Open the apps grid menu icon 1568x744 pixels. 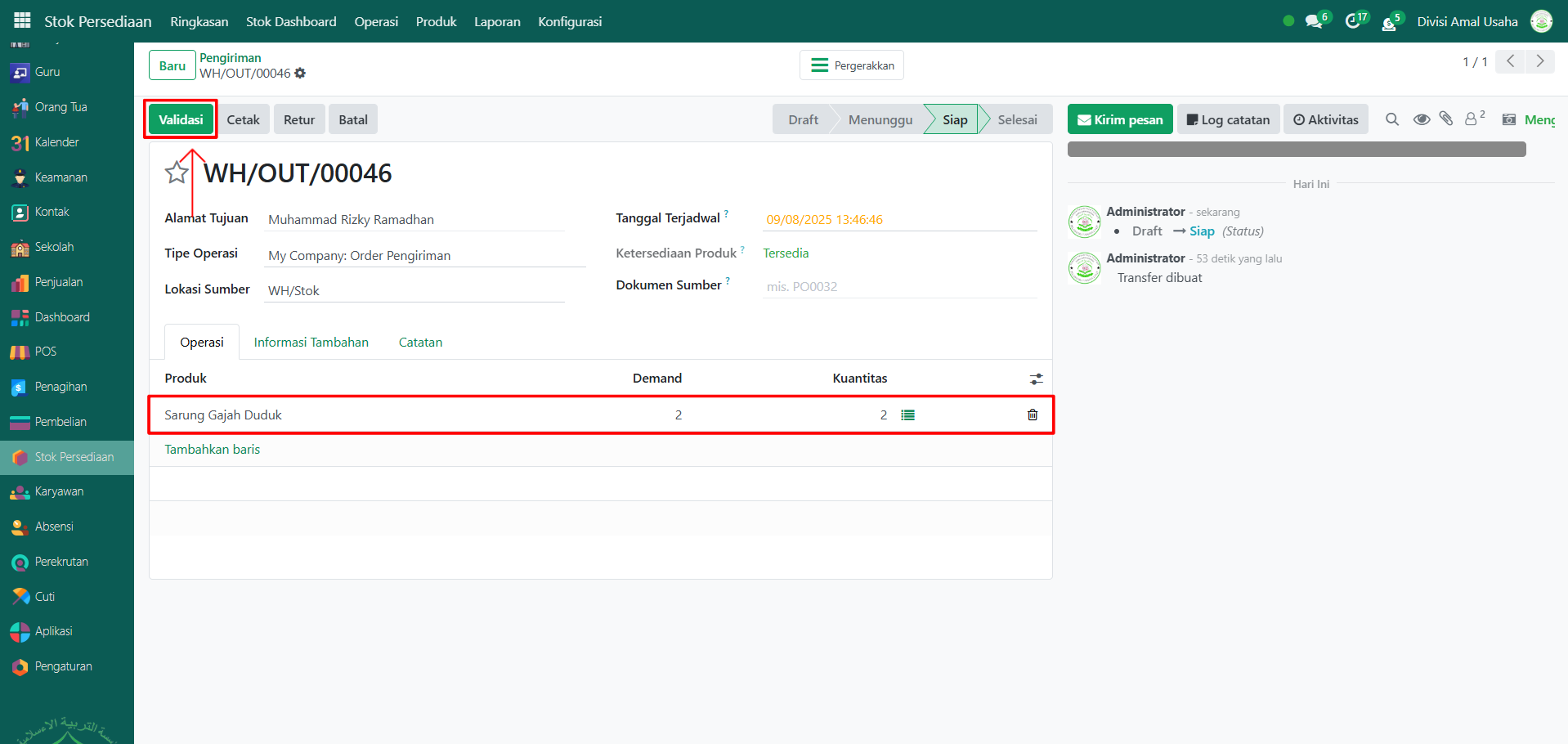click(x=22, y=21)
